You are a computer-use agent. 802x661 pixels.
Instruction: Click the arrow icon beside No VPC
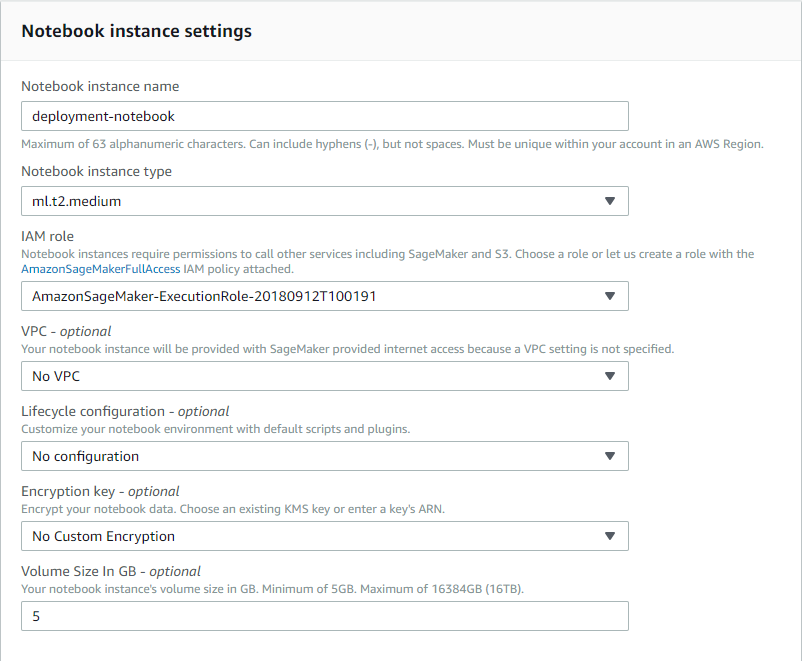(x=610, y=376)
